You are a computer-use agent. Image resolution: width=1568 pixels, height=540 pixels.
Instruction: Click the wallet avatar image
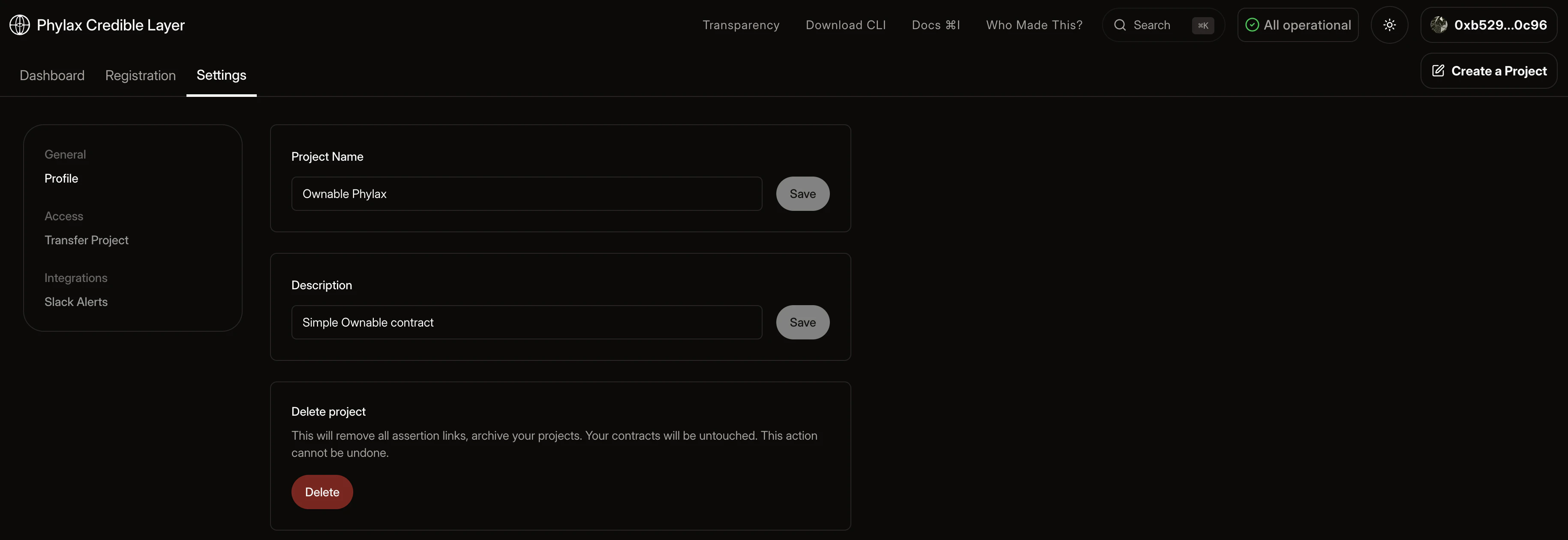1439,24
